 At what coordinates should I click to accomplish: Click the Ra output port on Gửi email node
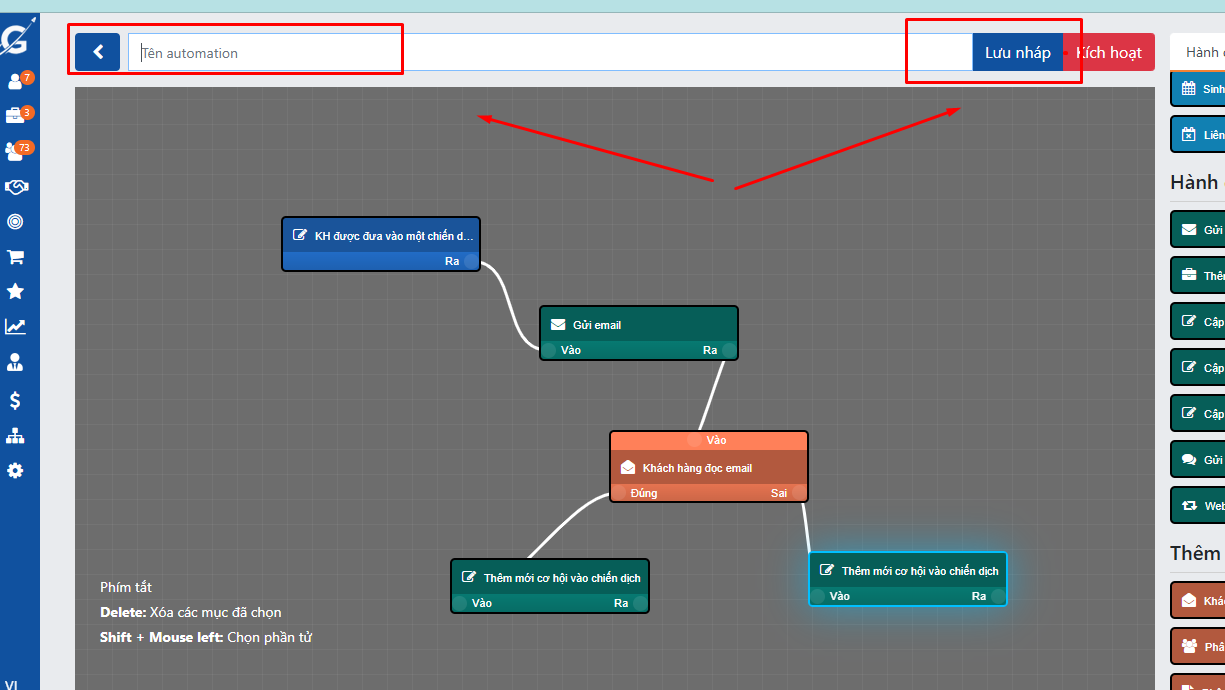729,350
